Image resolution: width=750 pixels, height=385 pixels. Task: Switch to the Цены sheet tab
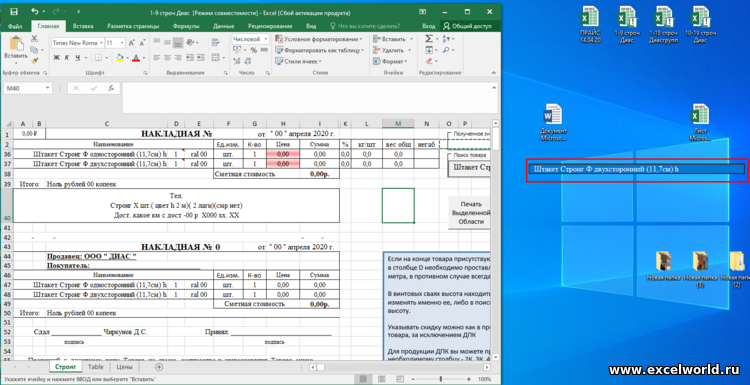124,367
